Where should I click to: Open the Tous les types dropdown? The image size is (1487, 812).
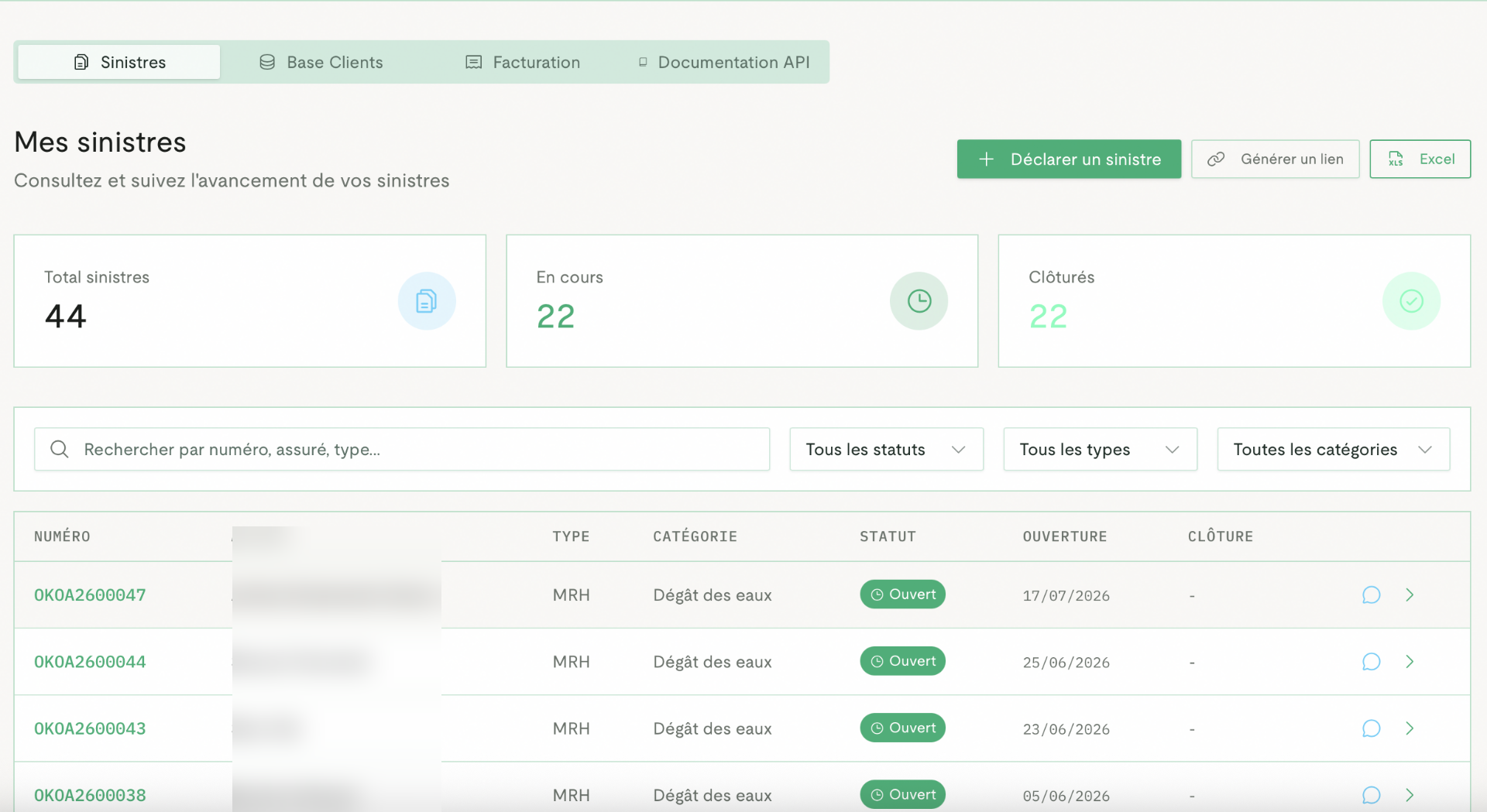1100,449
